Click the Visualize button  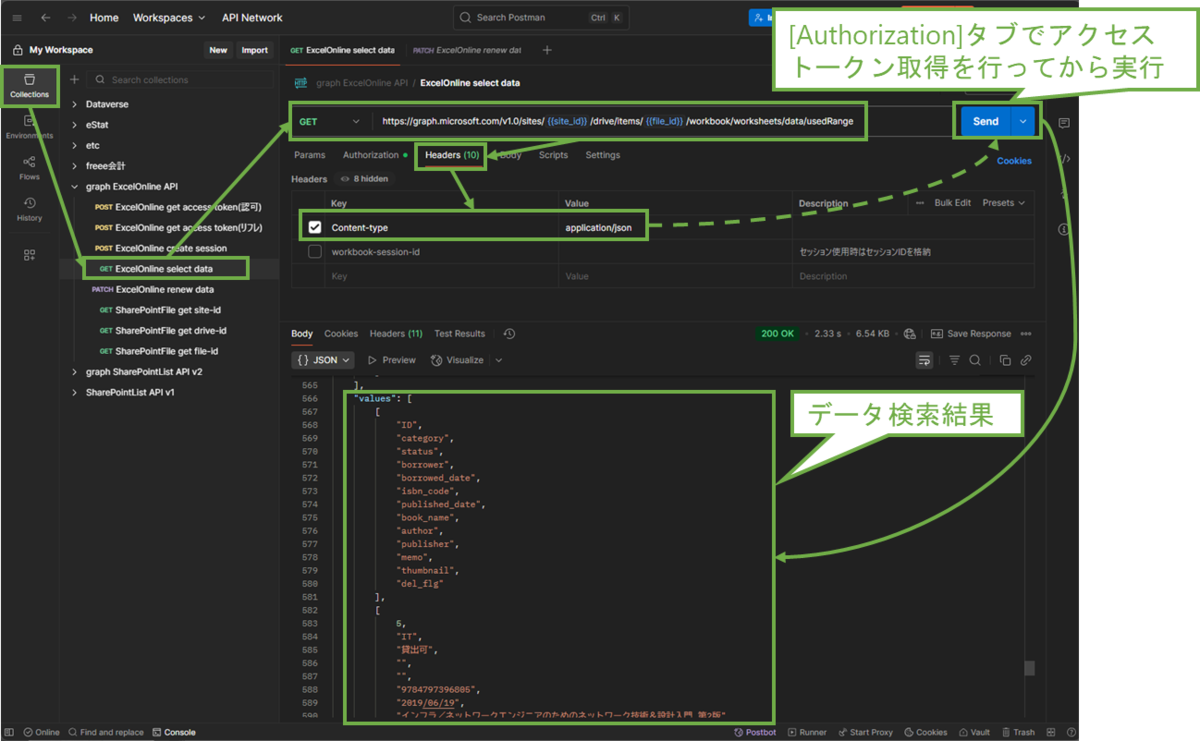pyautogui.click(x=457, y=360)
